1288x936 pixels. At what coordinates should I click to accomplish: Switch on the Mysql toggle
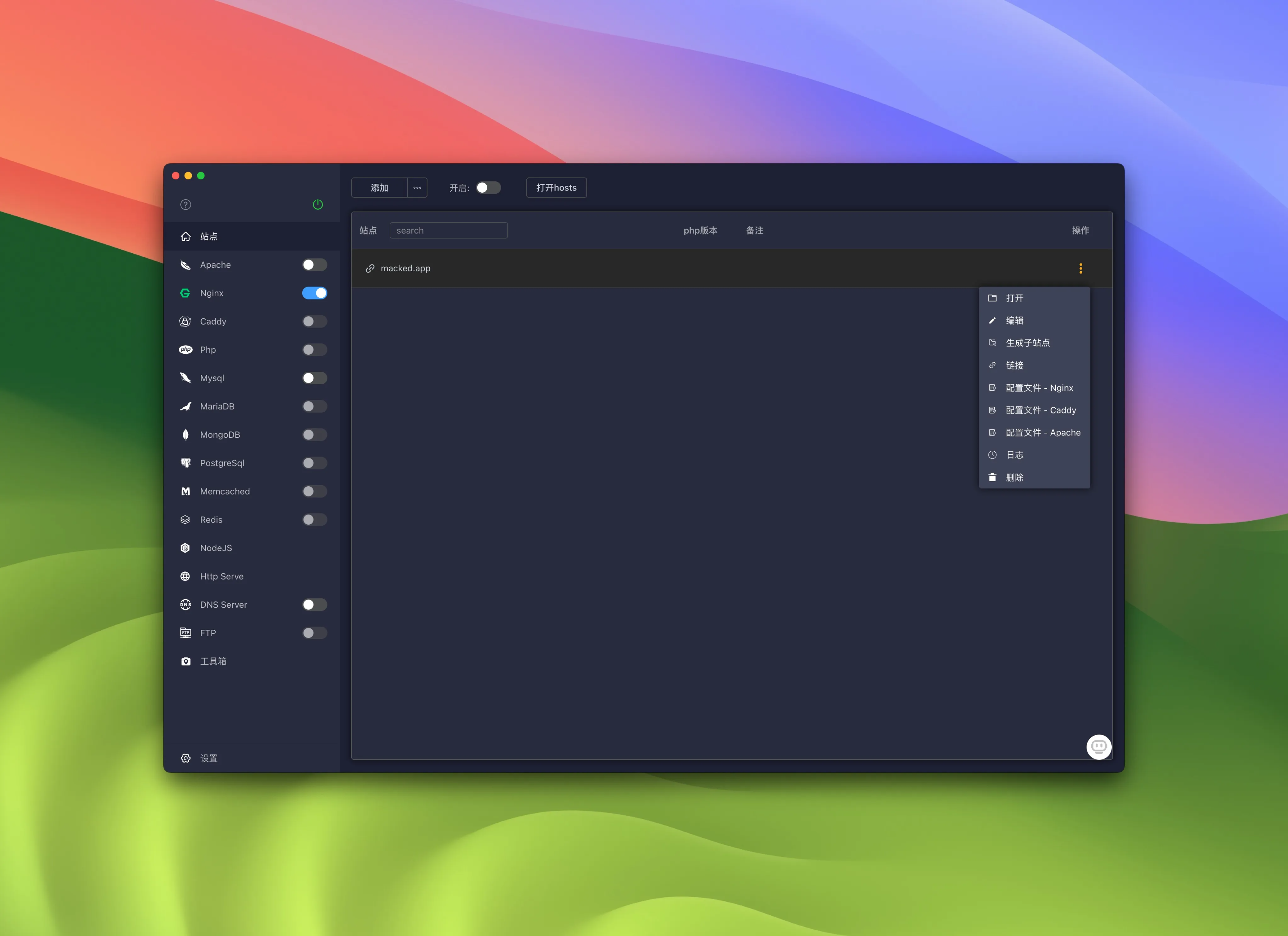pyautogui.click(x=314, y=378)
